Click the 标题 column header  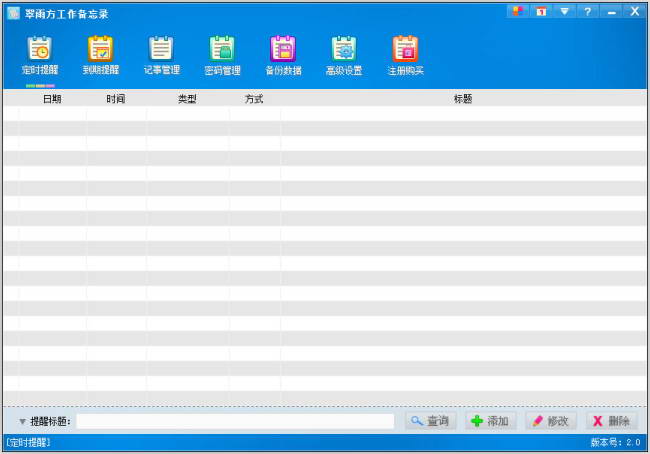point(462,99)
